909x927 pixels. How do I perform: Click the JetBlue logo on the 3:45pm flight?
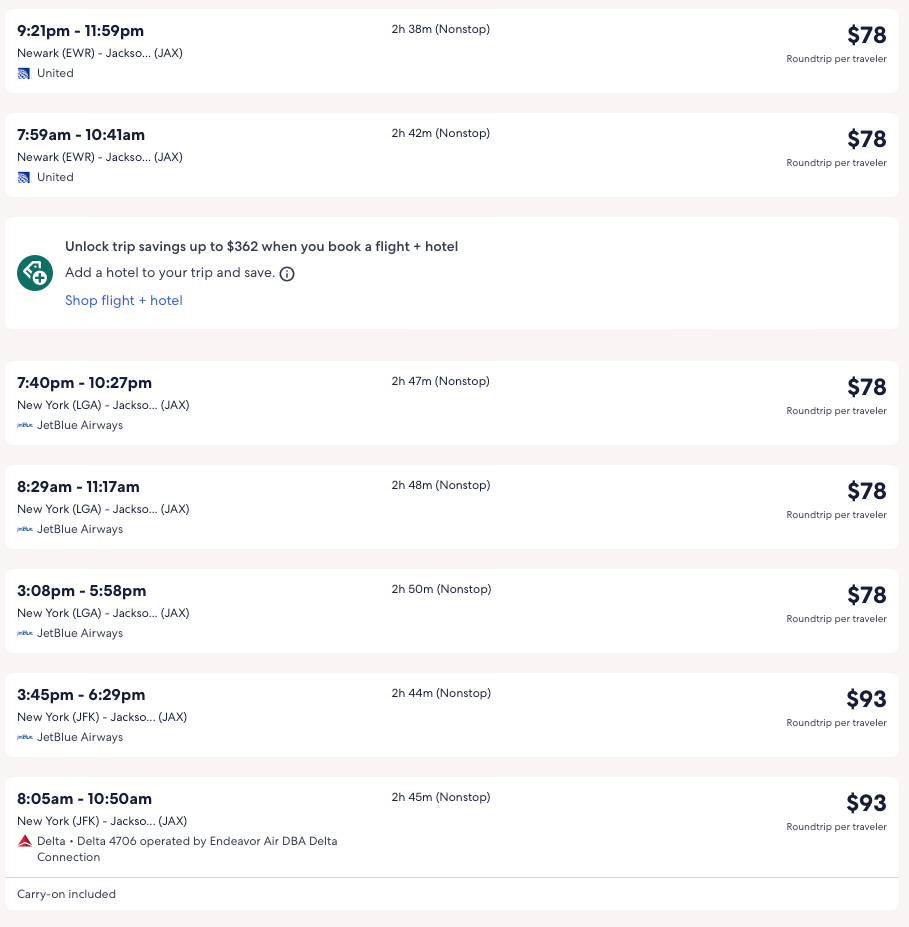point(25,737)
